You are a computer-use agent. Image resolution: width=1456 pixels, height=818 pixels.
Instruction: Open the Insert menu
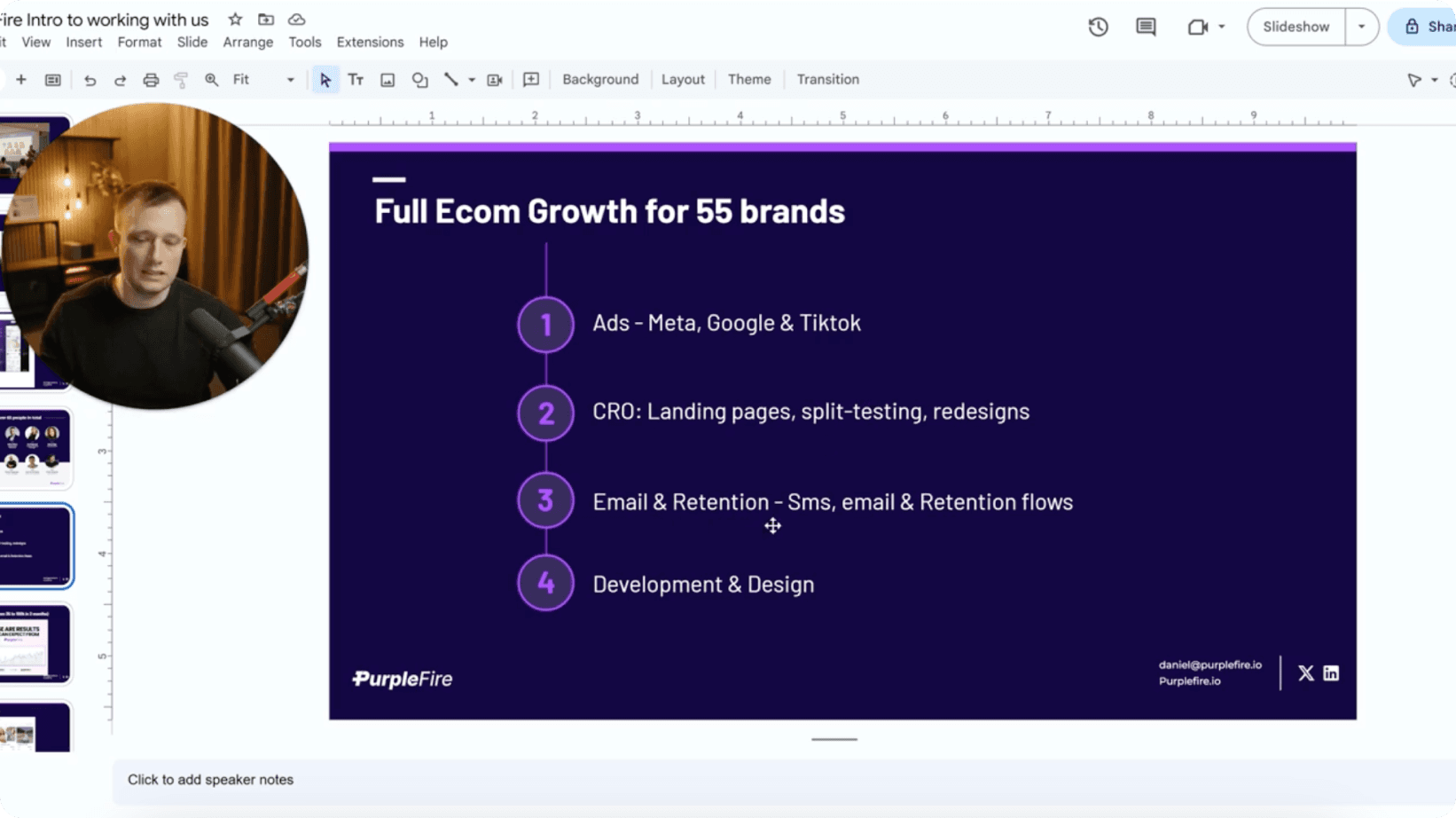[x=84, y=42]
